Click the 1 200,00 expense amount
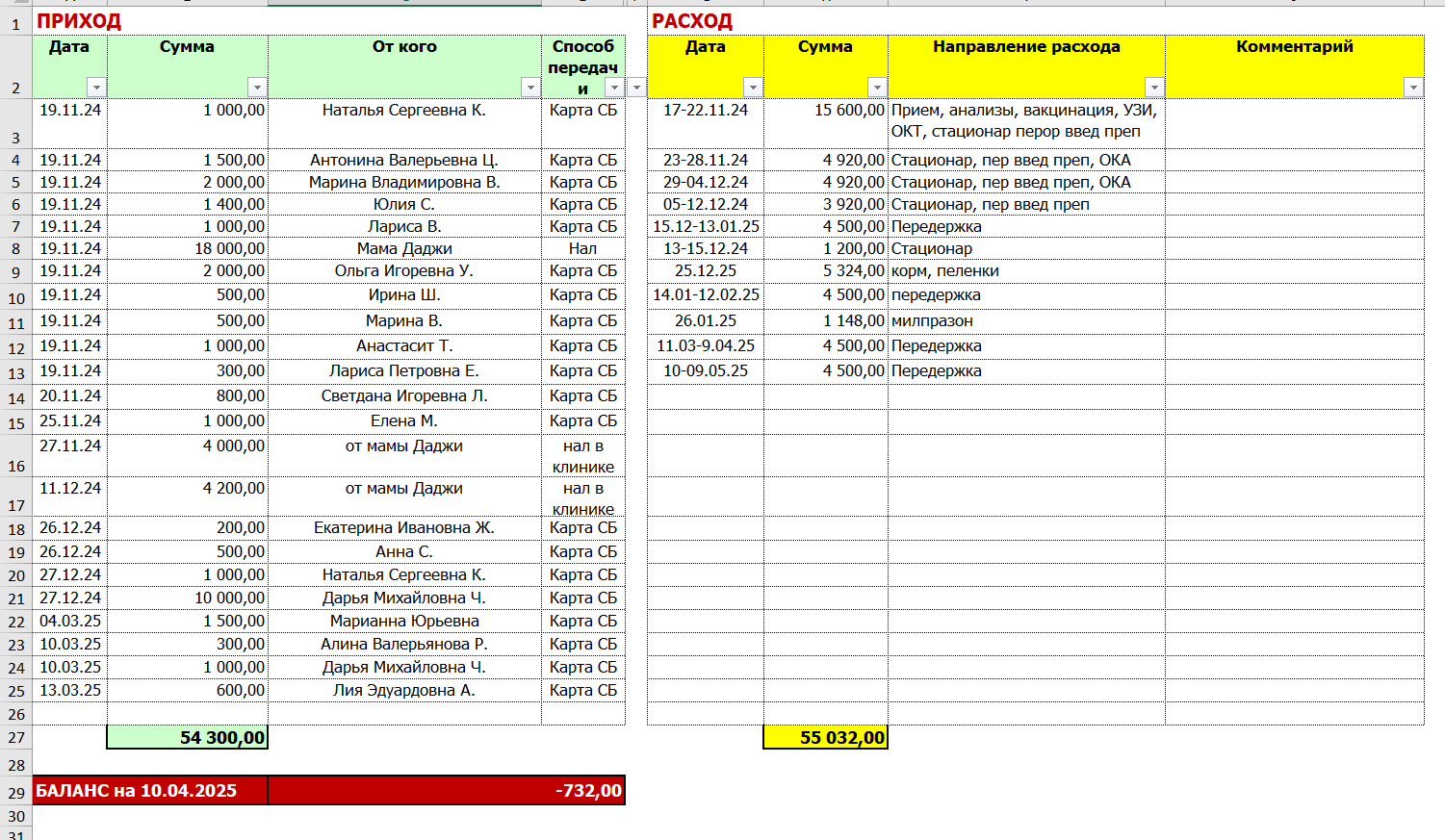Image resolution: width=1445 pixels, height=840 pixels. point(826,248)
